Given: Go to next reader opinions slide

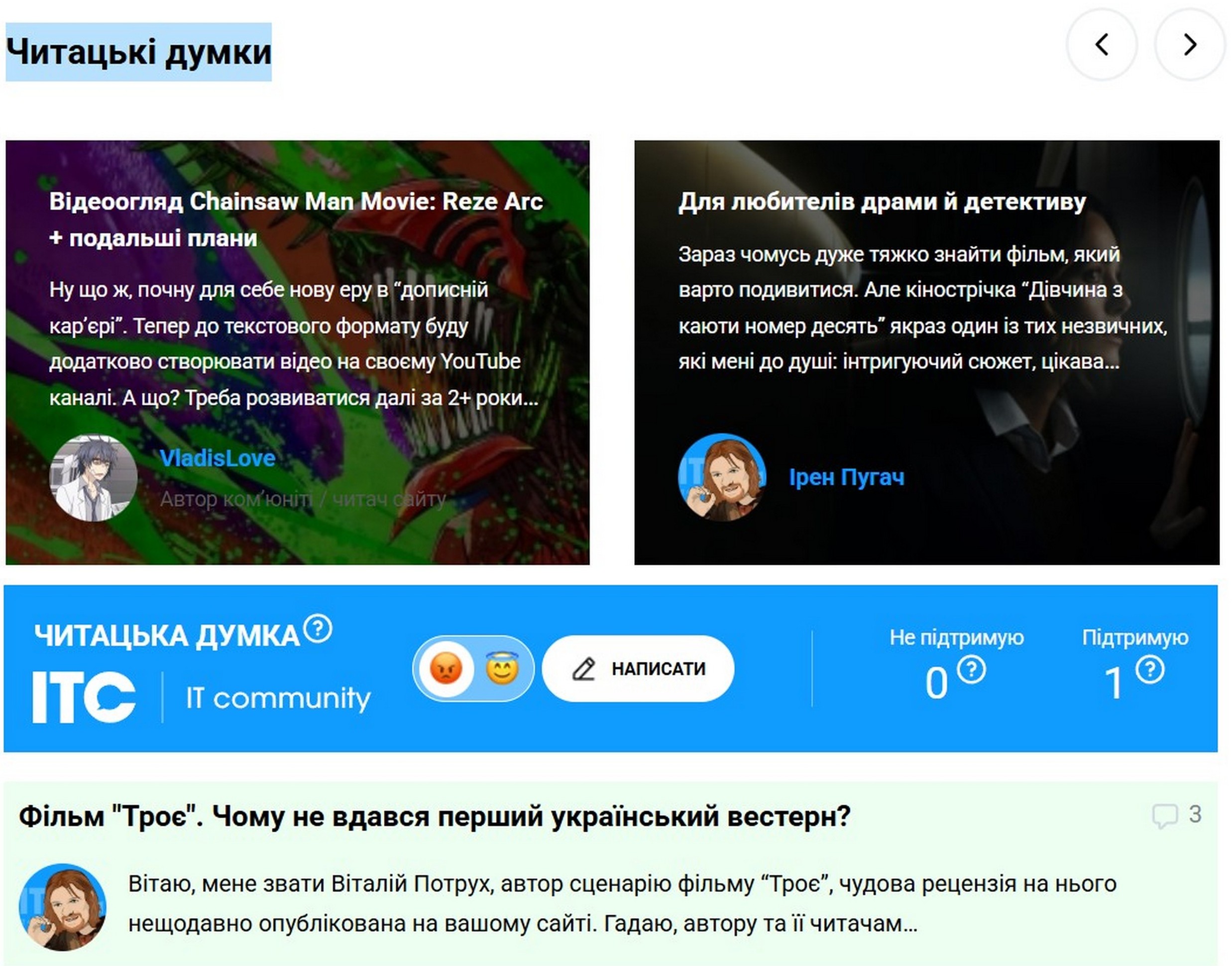Looking at the screenshot, I should (x=1189, y=45).
